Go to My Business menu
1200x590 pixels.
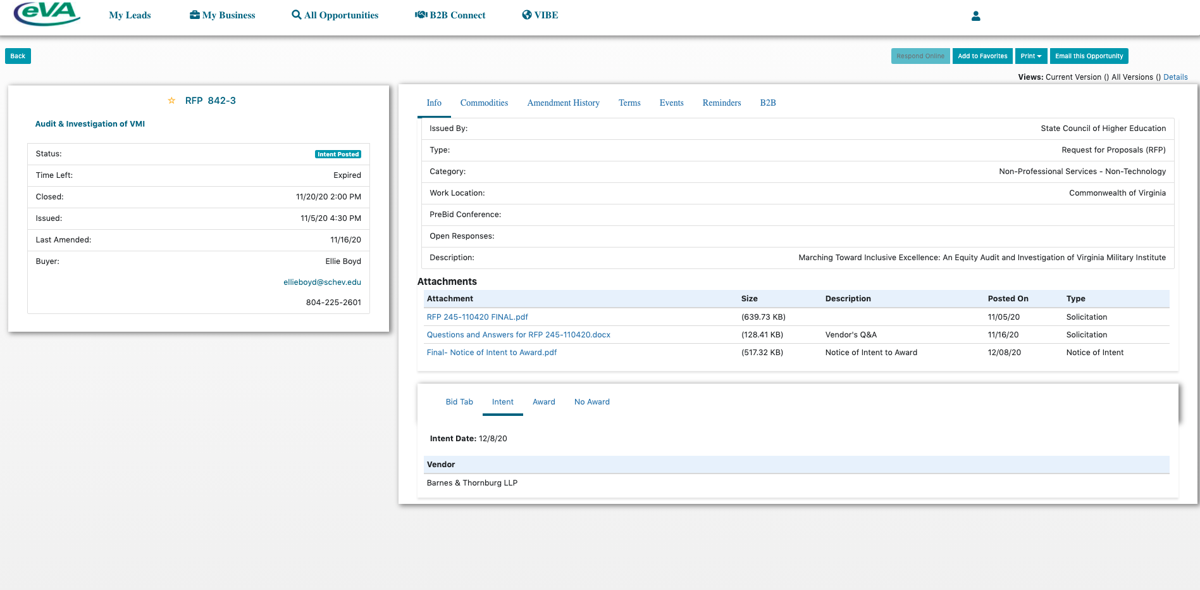222,16
